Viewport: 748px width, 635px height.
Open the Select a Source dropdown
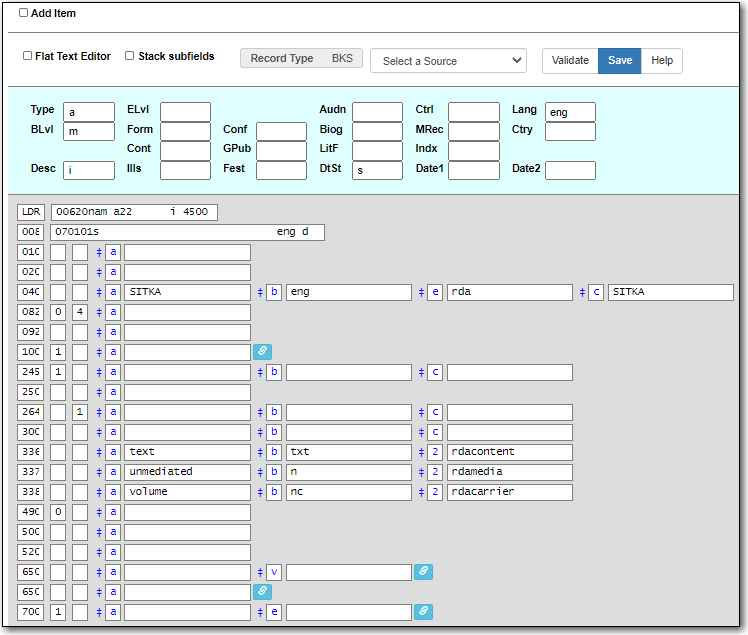point(448,61)
